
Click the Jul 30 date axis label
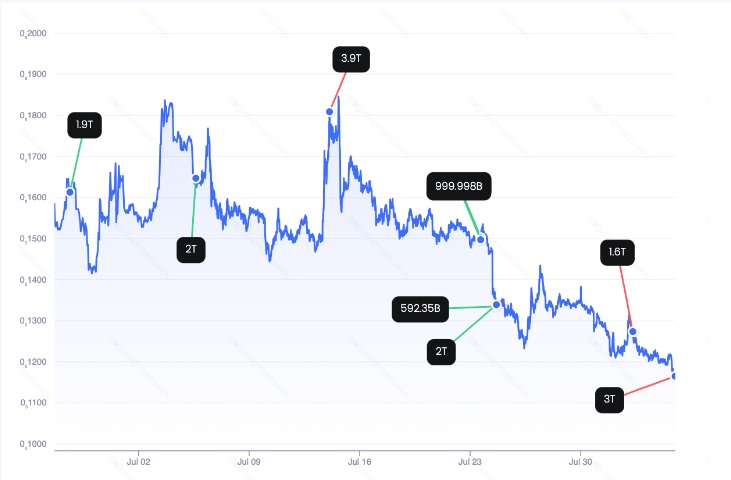[581, 462]
